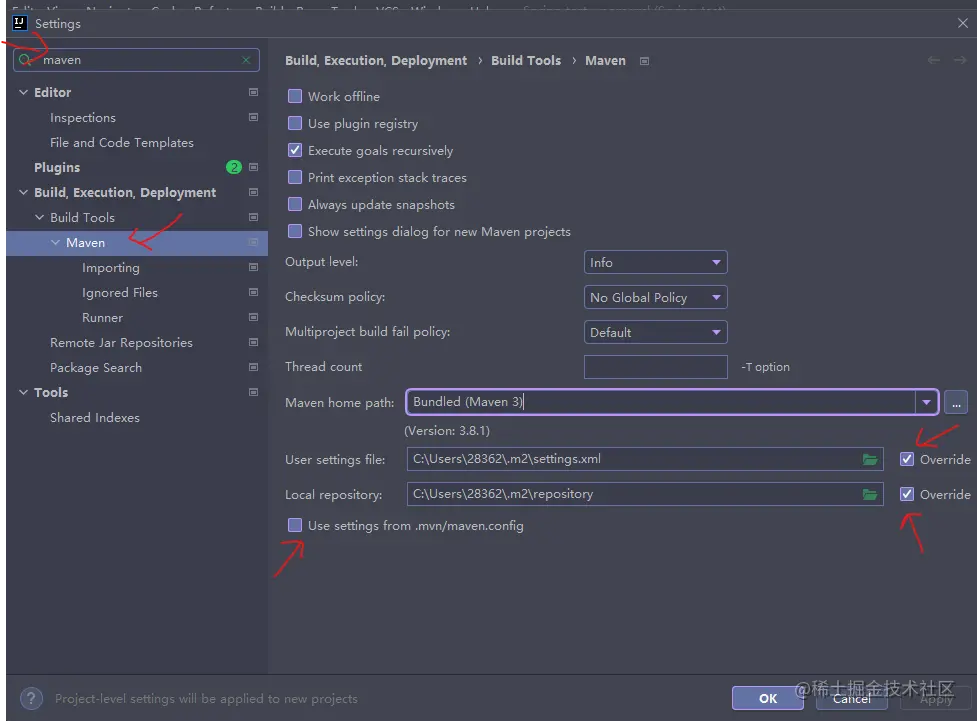Select Shared Indexes under Tools
977x721 pixels.
(x=95, y=418)
